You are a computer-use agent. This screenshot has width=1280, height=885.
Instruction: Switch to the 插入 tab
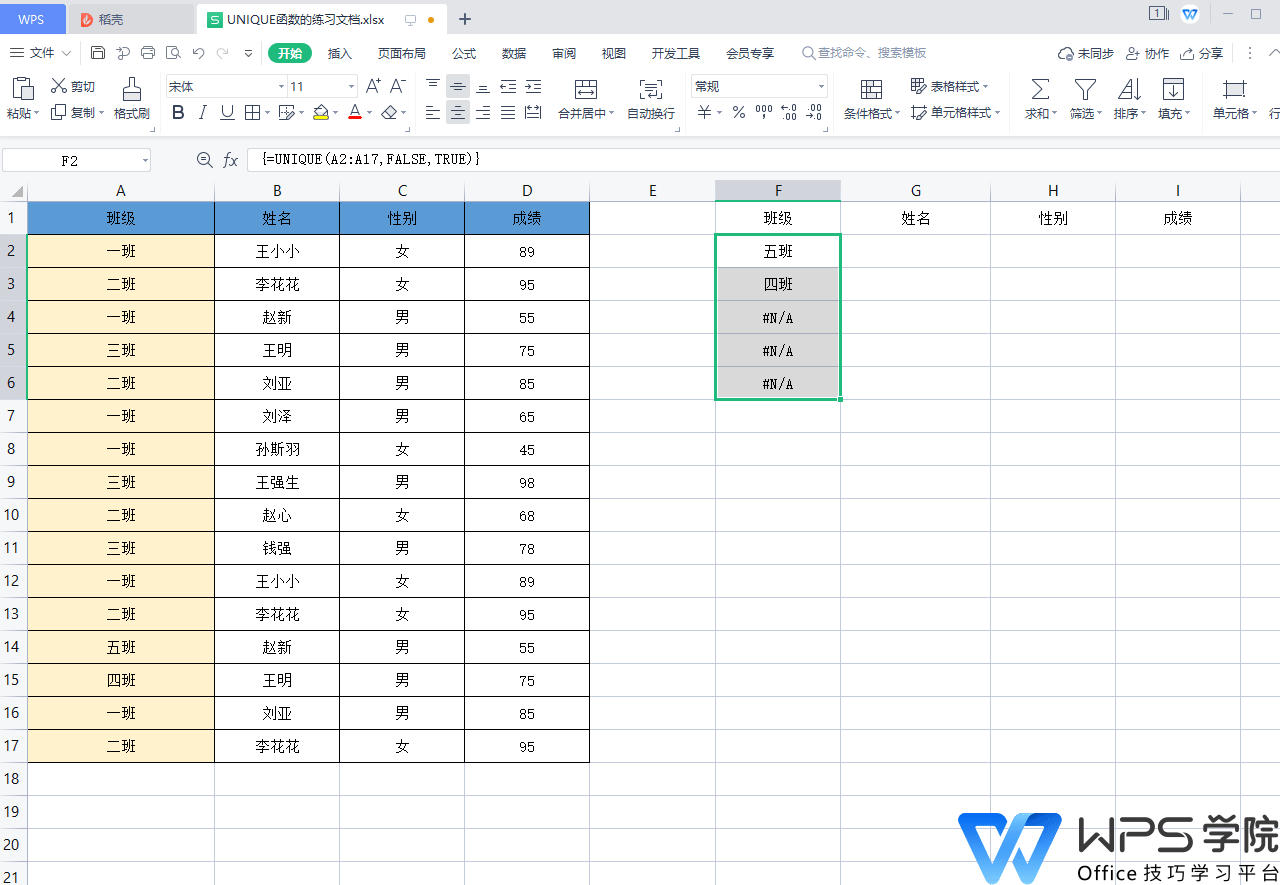[x=340, y=53]
